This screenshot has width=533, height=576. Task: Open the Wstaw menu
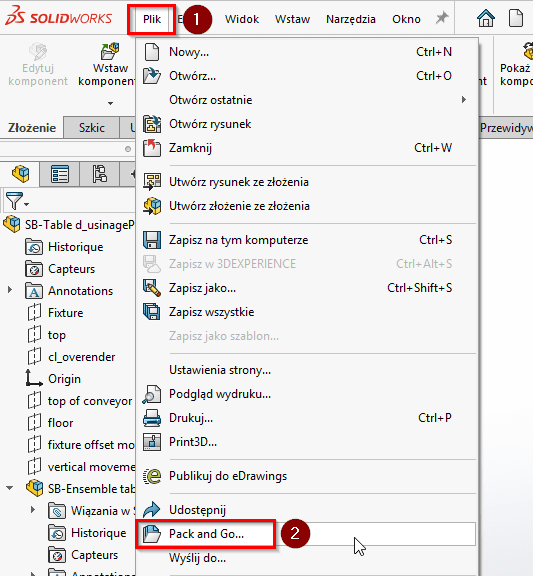(x=292, y=19)
